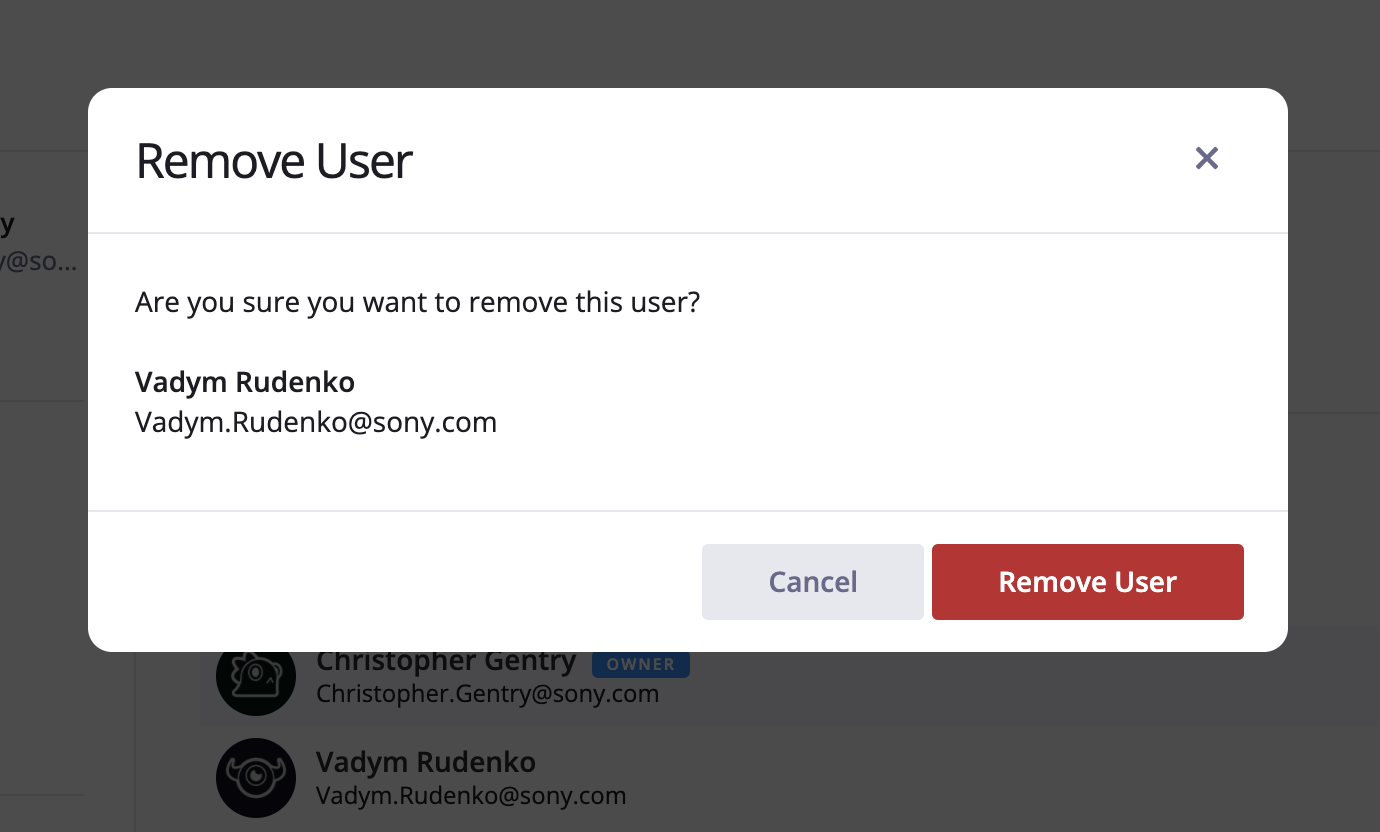Click Christopher.Gentry@sony.com email in background list

point(488,694)
